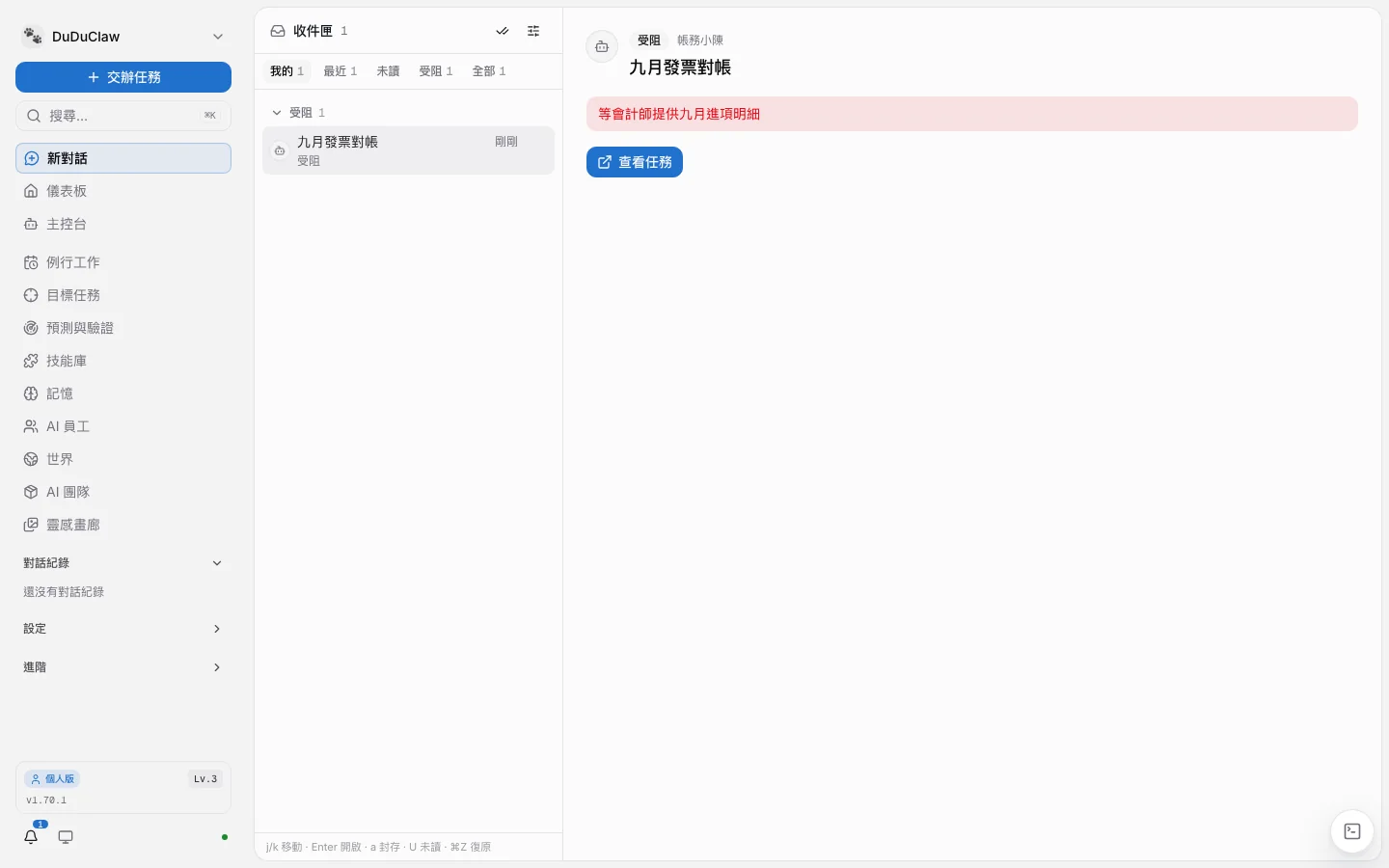Viewport: 1389px width, 868px height.
Task: Click the 收件匣 inbox title
Action: (x=313, y=31)
